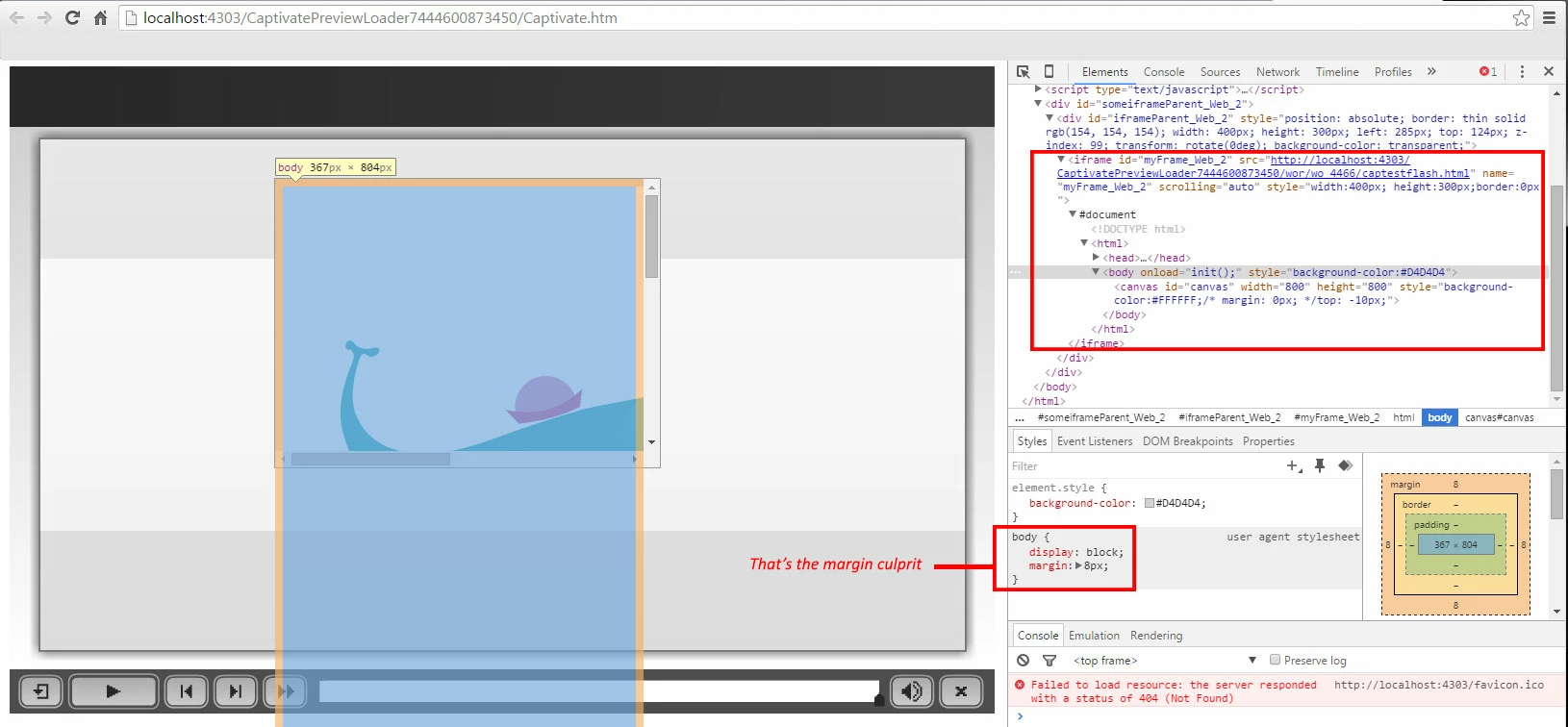The image size is (1568, 727).
Task: Select the Properties sidebar tab
Action: 1269,441
